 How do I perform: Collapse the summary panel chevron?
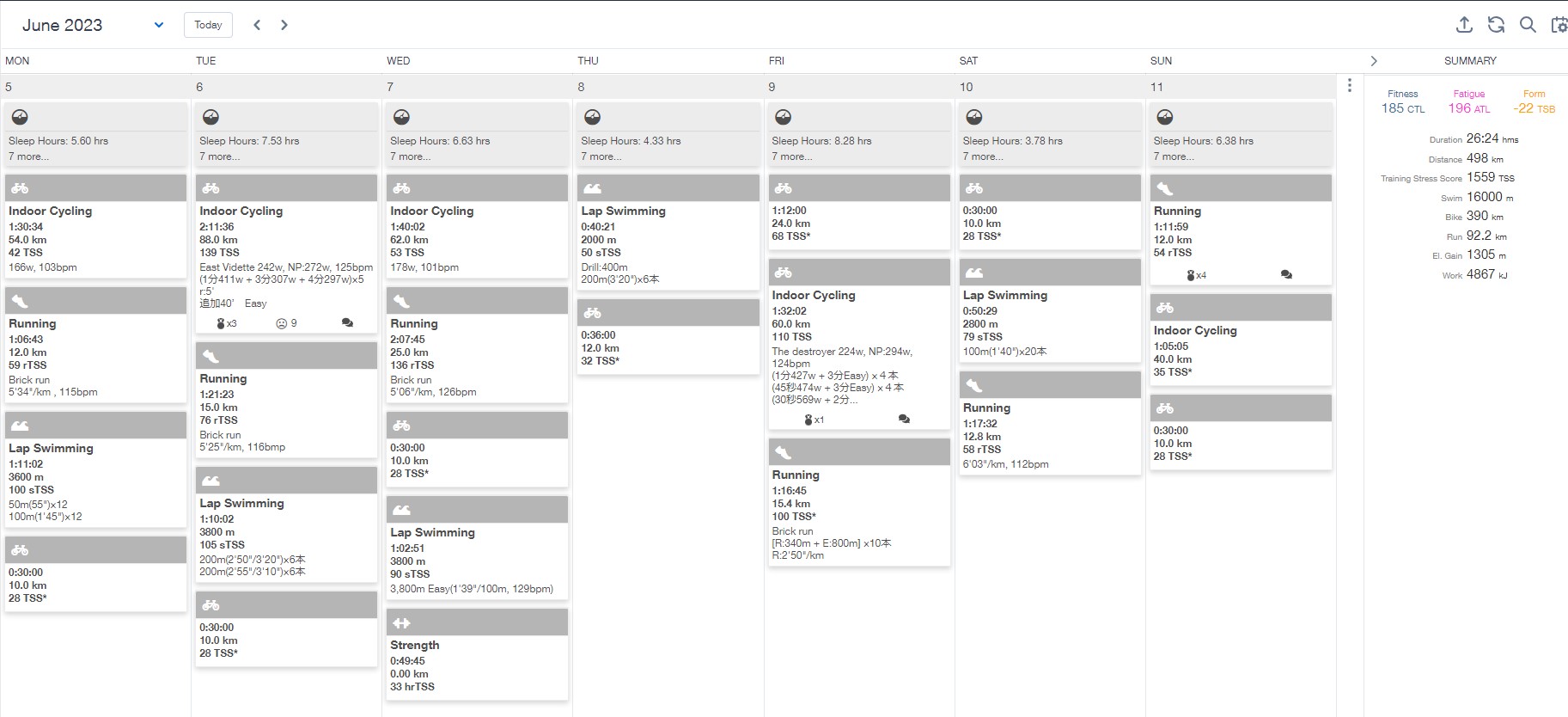click(x=1373, y=61)
